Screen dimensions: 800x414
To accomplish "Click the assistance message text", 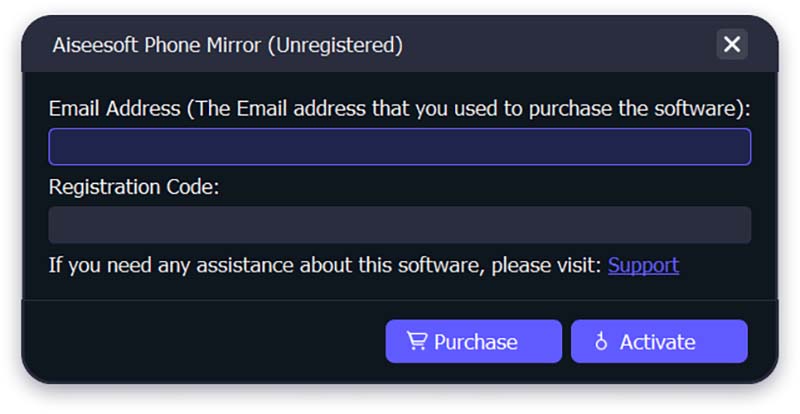I will click(x=325, y=265).
